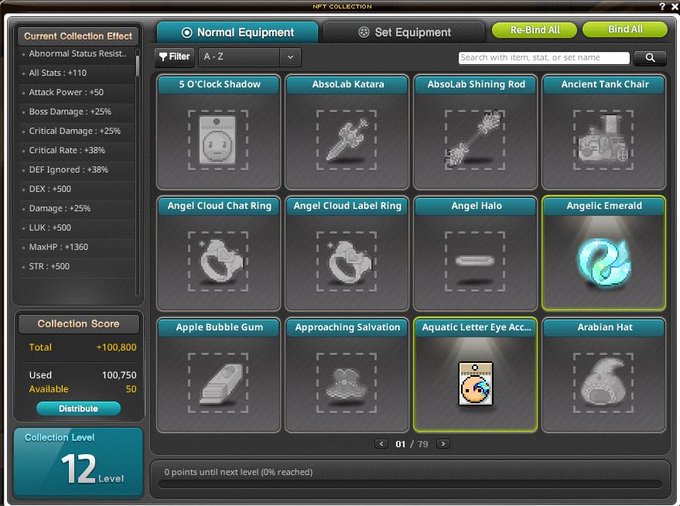Click the Available points value 50
This screenshot has width=680, height=506.
131,389
